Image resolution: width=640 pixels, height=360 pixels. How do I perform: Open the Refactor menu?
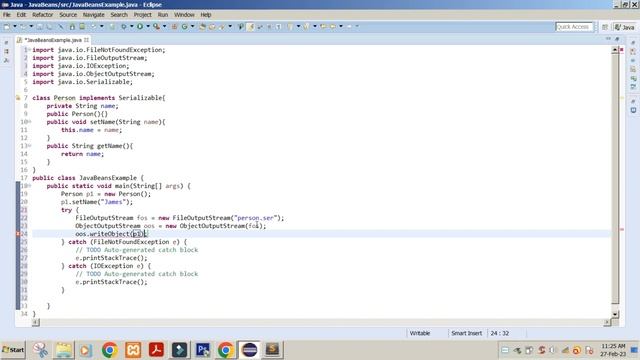tap(42, 15)
